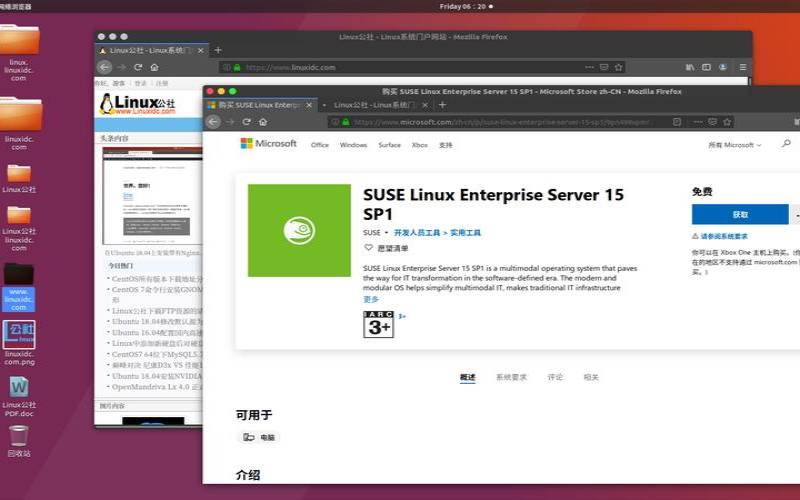Toggle reader view in microsoft.com address bar

click(677, 122)
